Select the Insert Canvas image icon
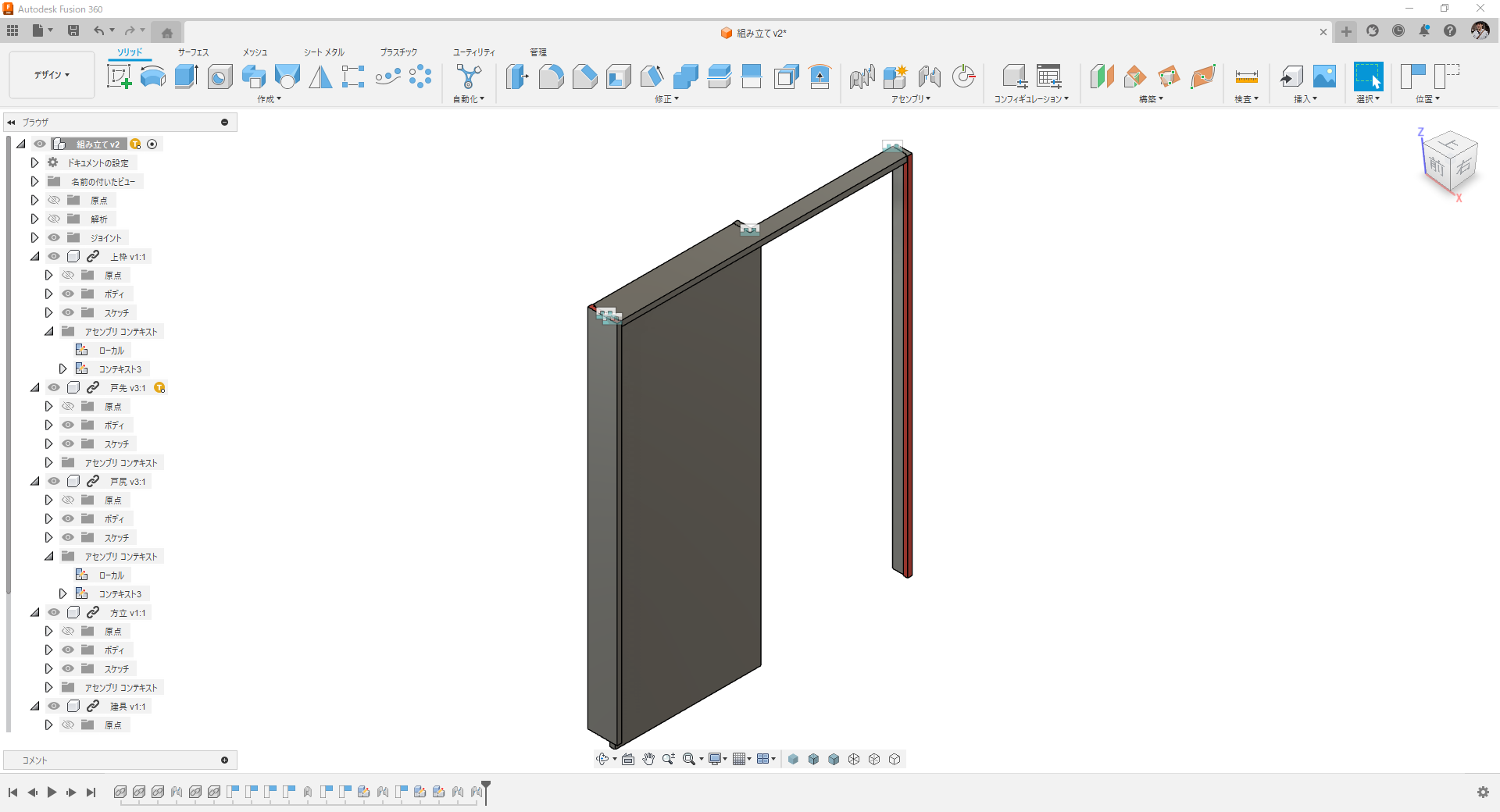This screenshot has height=812, width=1500. pos(1324,77)
